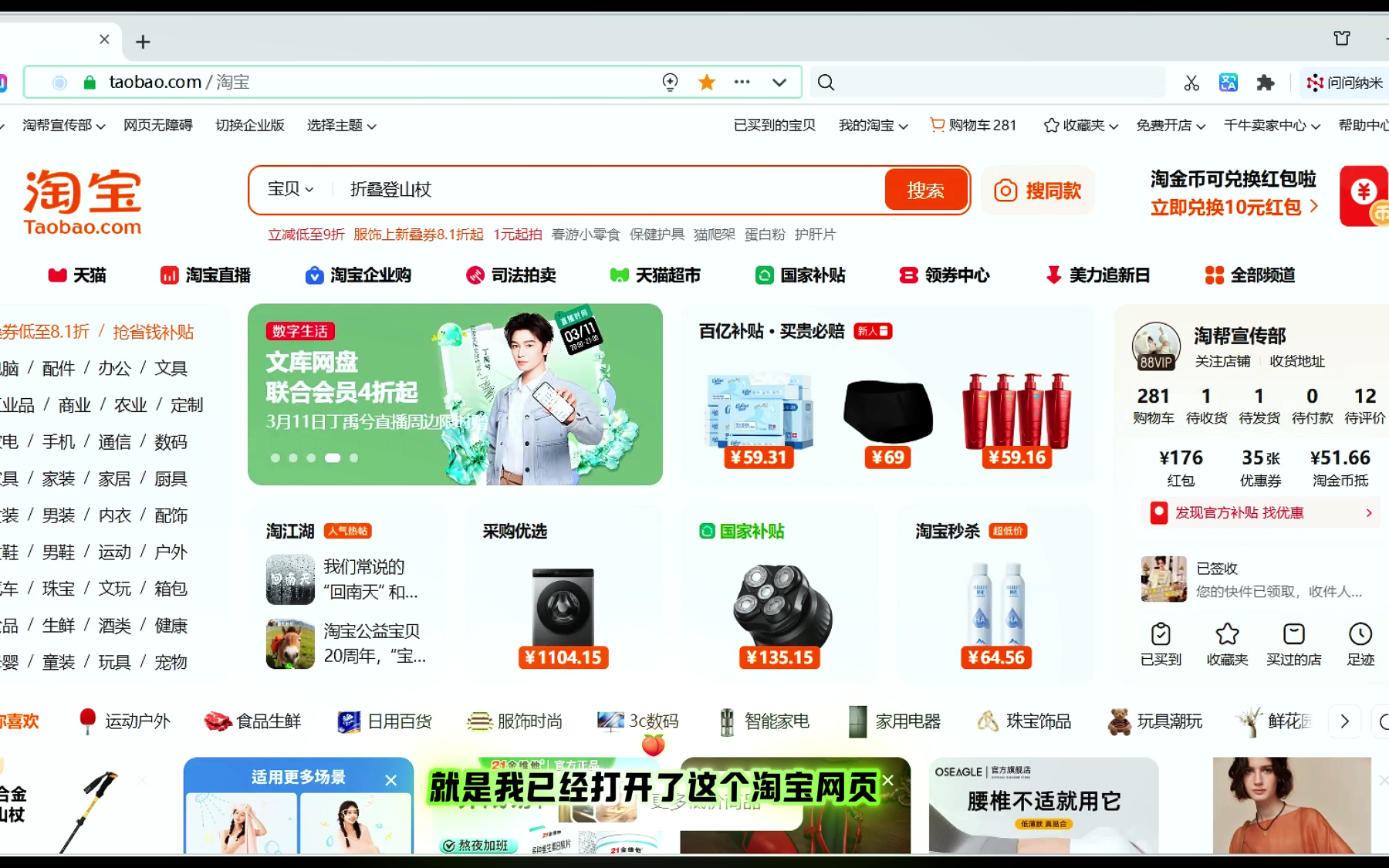Screen dimensions: 1389x868
Task: Open the 淘宝直播 navigation tab
Action: 205,275
